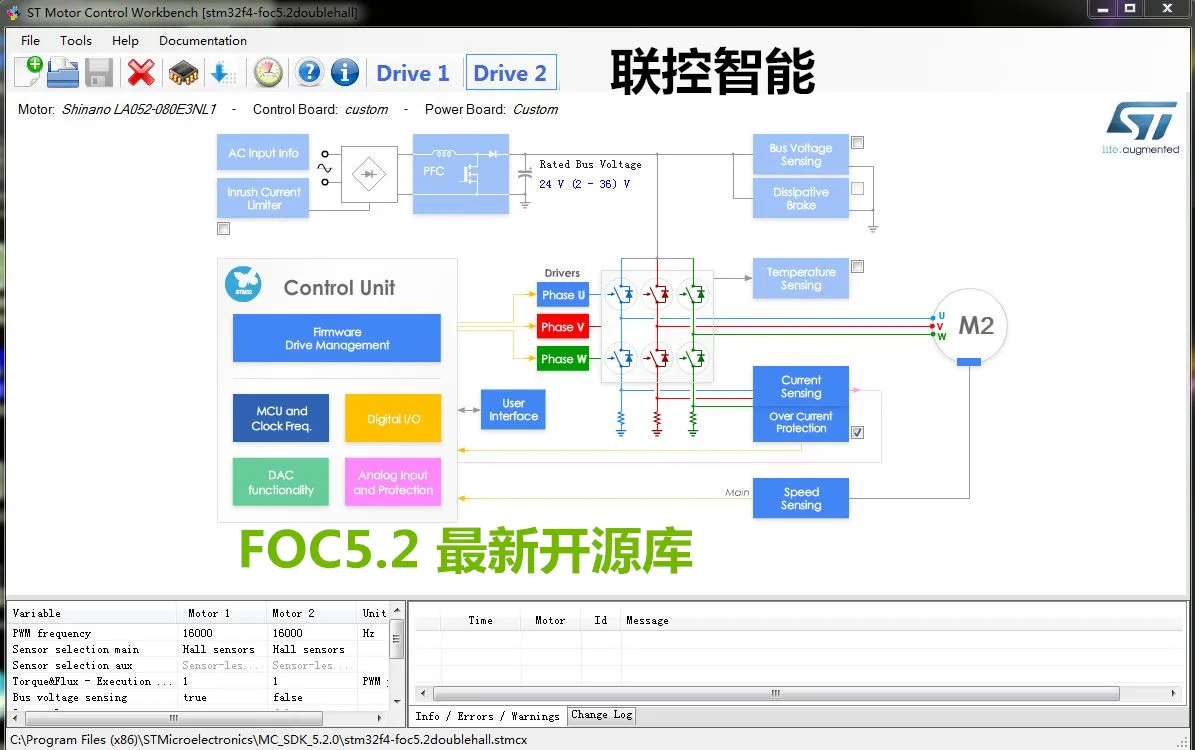
Task: Open the Inrush Current Limiter block
Action: tap(263, 198)
